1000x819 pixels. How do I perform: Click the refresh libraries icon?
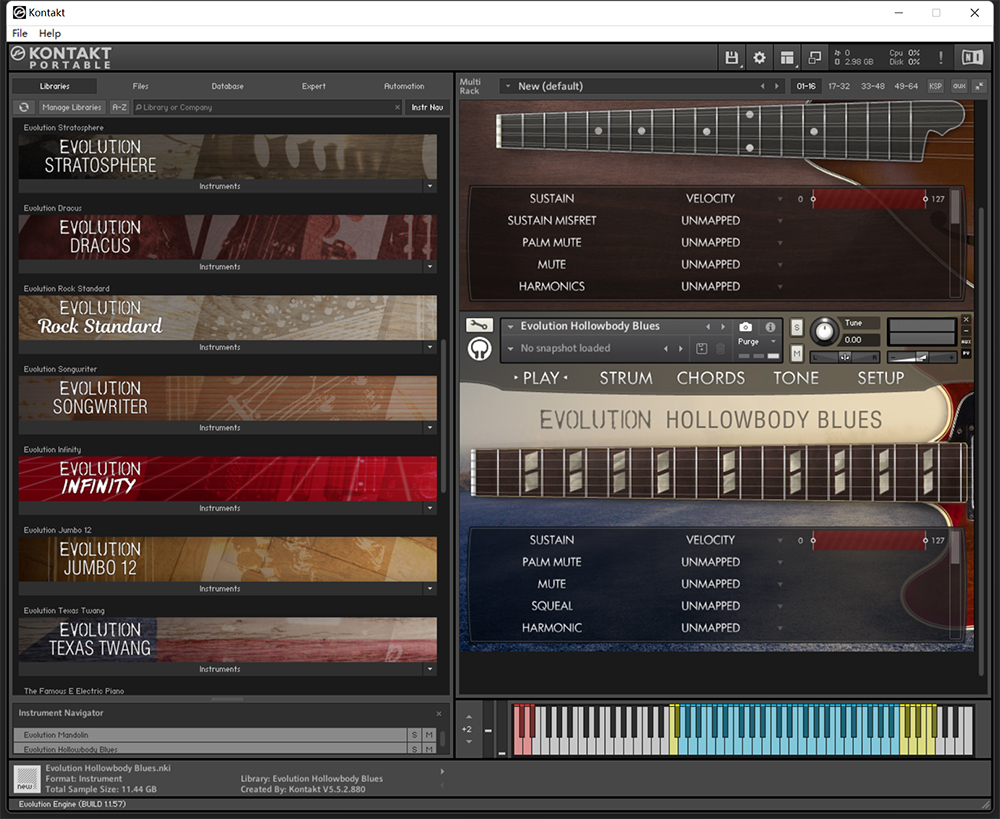coord(24,107)
